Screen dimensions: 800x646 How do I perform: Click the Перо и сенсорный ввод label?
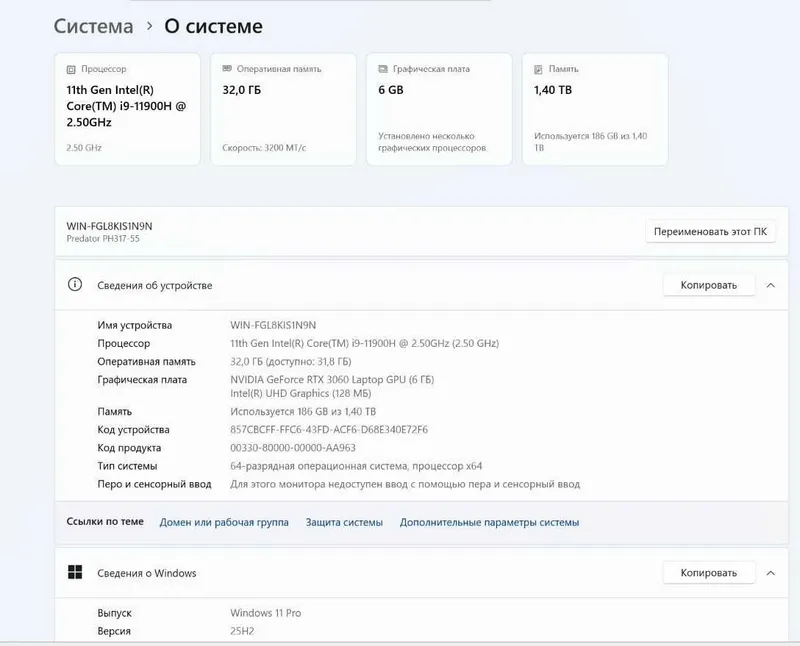click(x=154, y=484)
